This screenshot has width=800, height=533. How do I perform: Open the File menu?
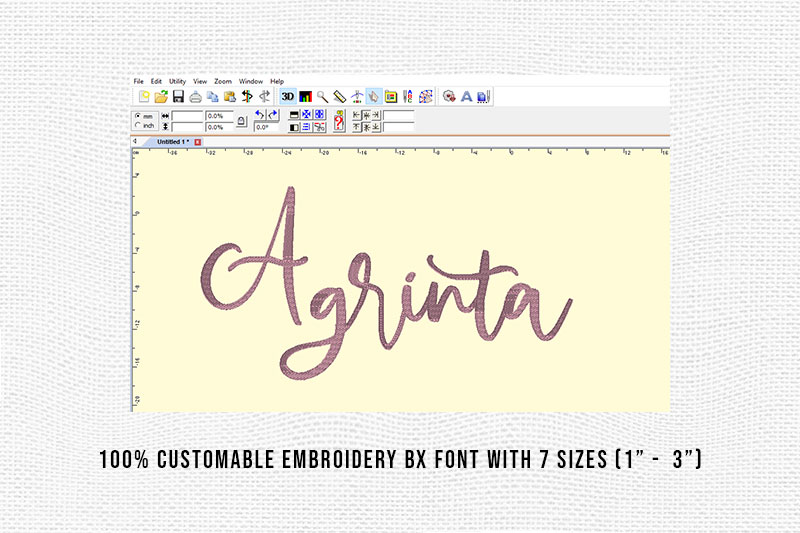(138, 81)
